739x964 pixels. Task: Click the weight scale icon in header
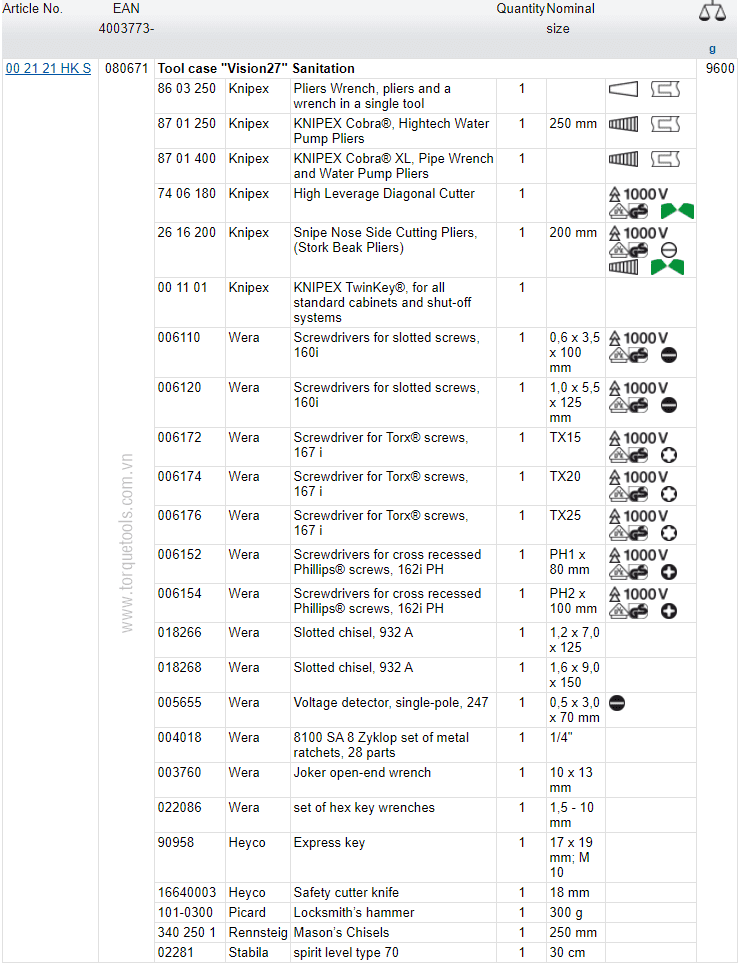(x=712, y=12)
